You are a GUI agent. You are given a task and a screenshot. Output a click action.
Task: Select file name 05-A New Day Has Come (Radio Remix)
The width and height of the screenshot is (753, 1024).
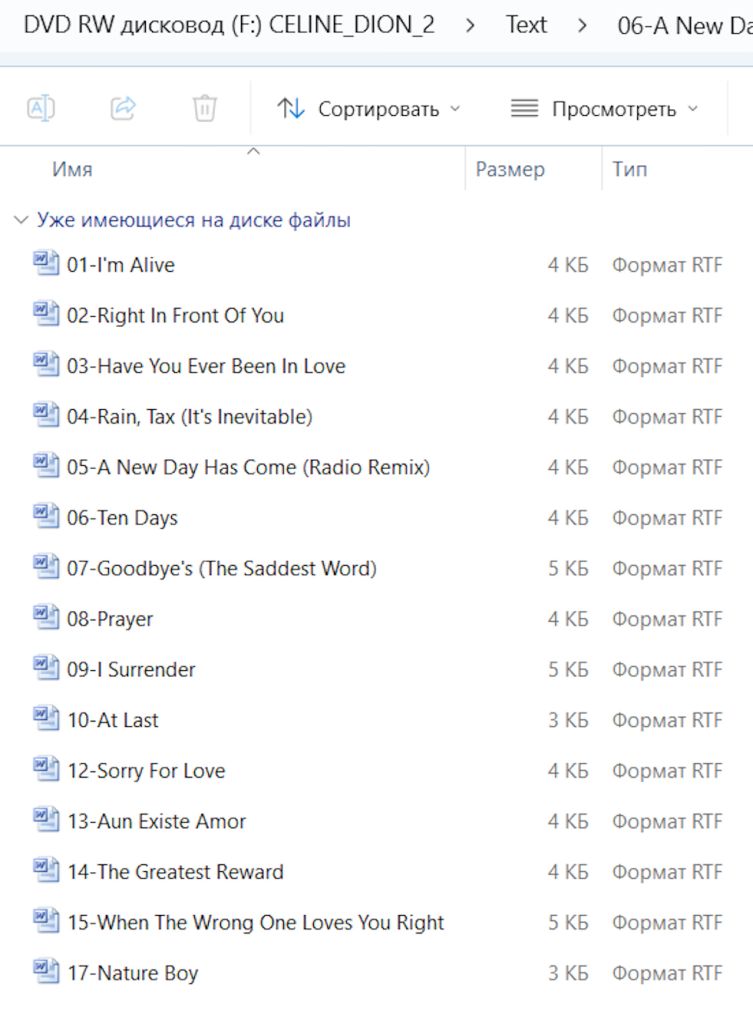[x=248, y=468]
